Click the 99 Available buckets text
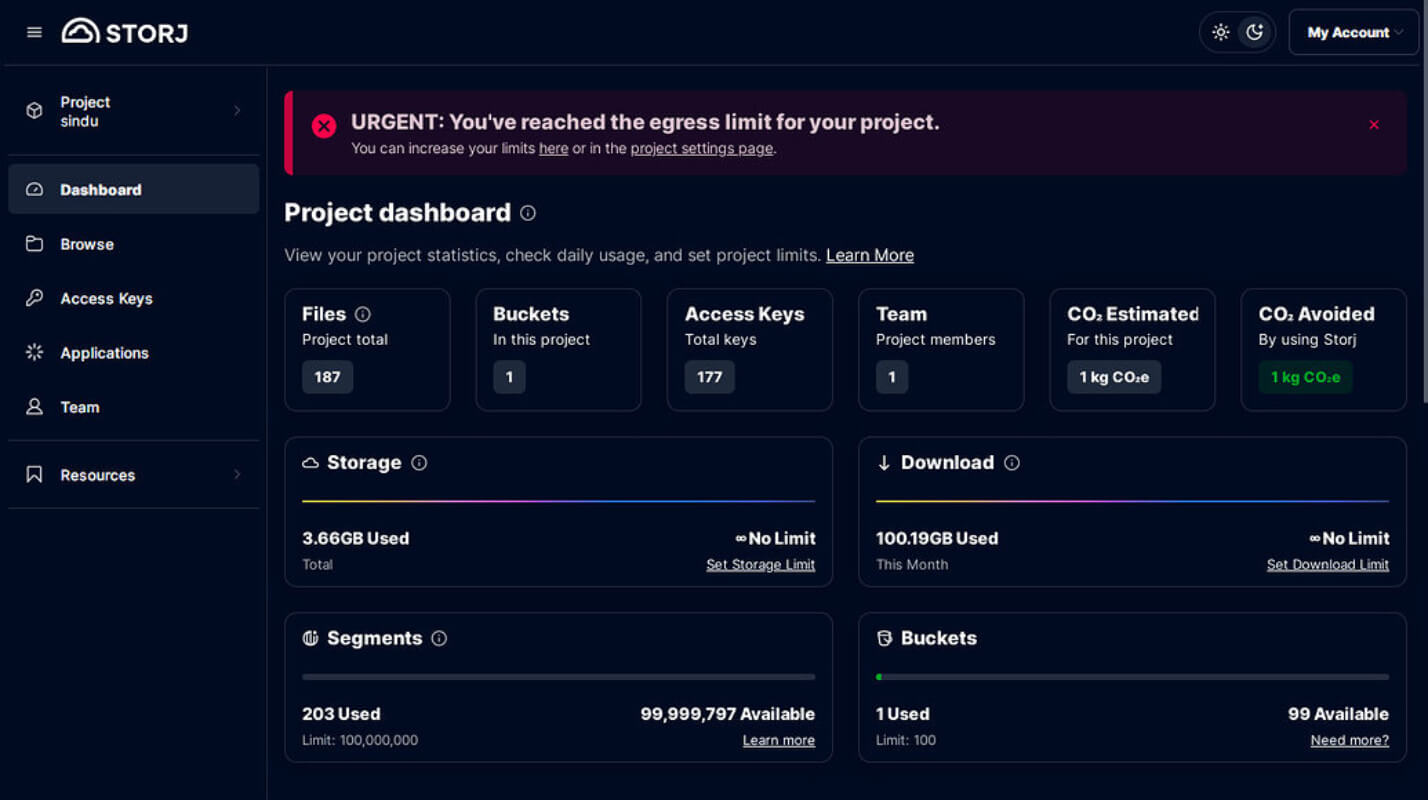The width and height of the screenshot is (1428, 800). pyautogui.click(x=1338, y=714)
